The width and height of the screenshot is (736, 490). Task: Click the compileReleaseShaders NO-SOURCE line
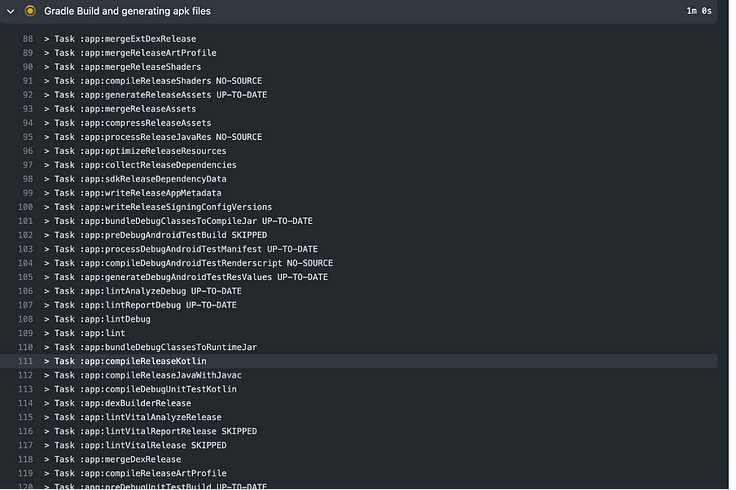click(x=153, y=81)
